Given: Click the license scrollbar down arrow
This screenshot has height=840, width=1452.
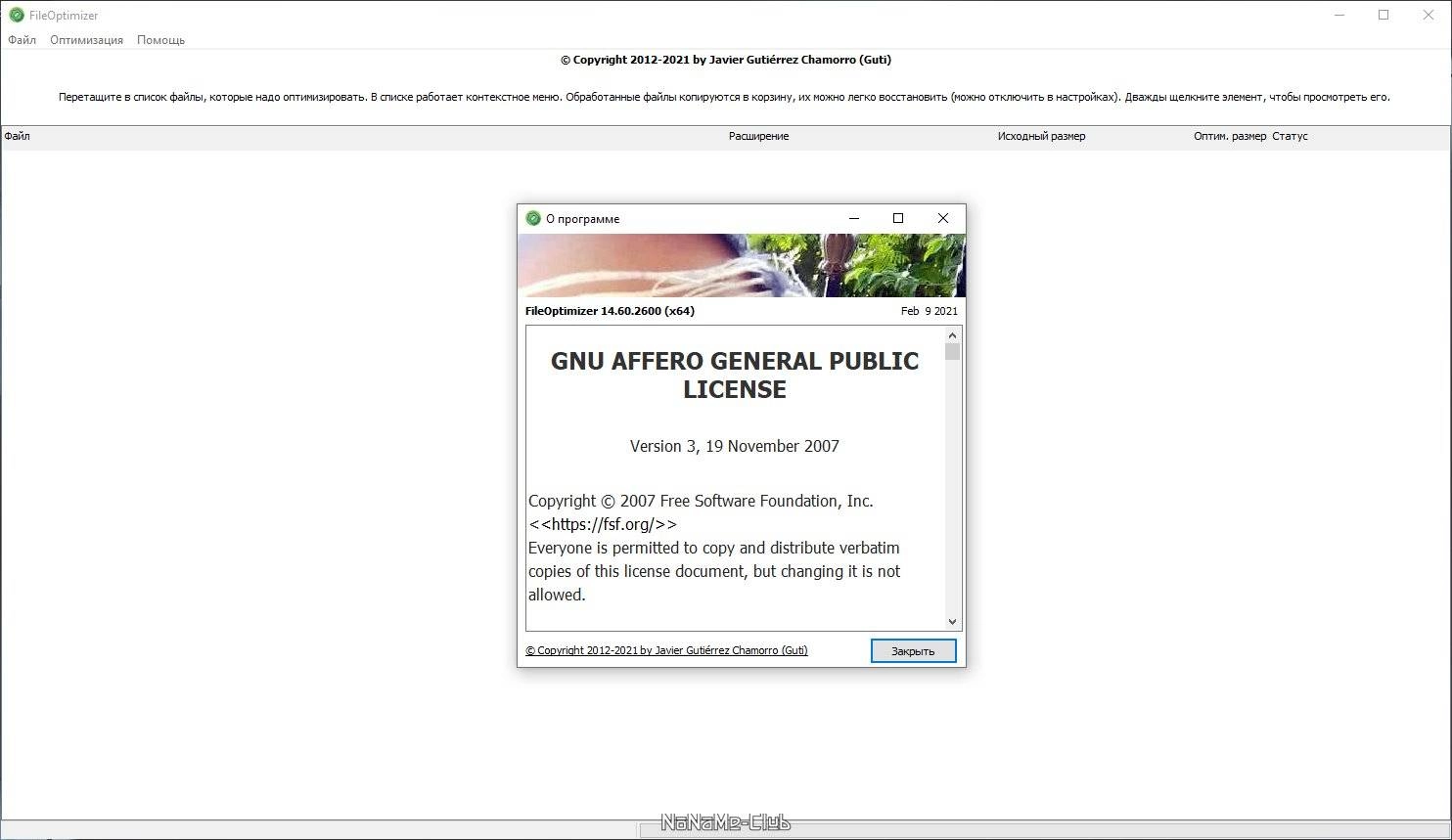Looking at the screenshot, I should click(952, 621).
